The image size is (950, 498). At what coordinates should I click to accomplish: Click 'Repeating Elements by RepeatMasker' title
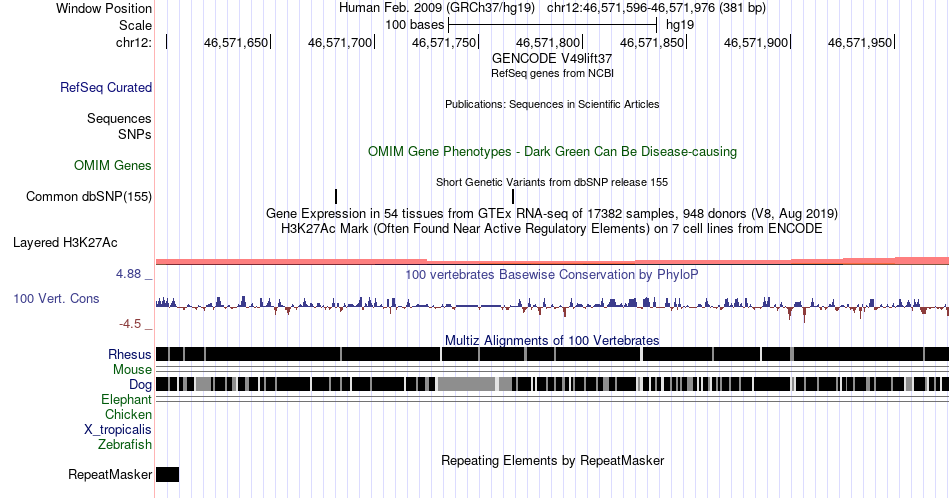coord(552,460)
